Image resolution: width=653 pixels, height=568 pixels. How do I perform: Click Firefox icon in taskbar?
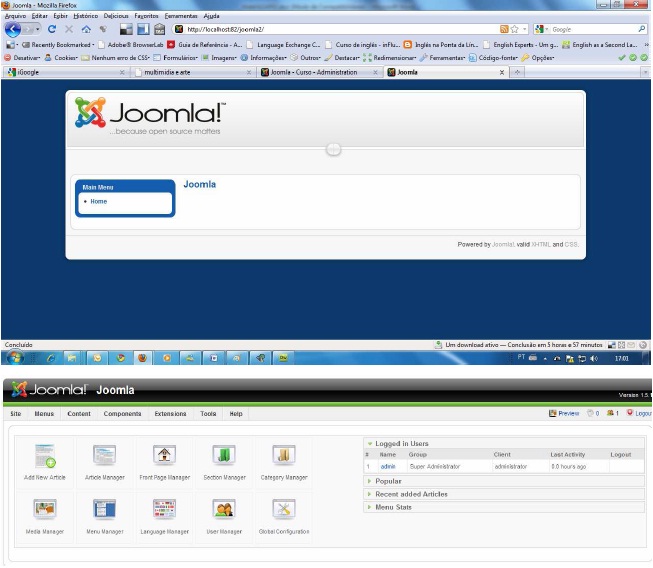coord(142,358)
